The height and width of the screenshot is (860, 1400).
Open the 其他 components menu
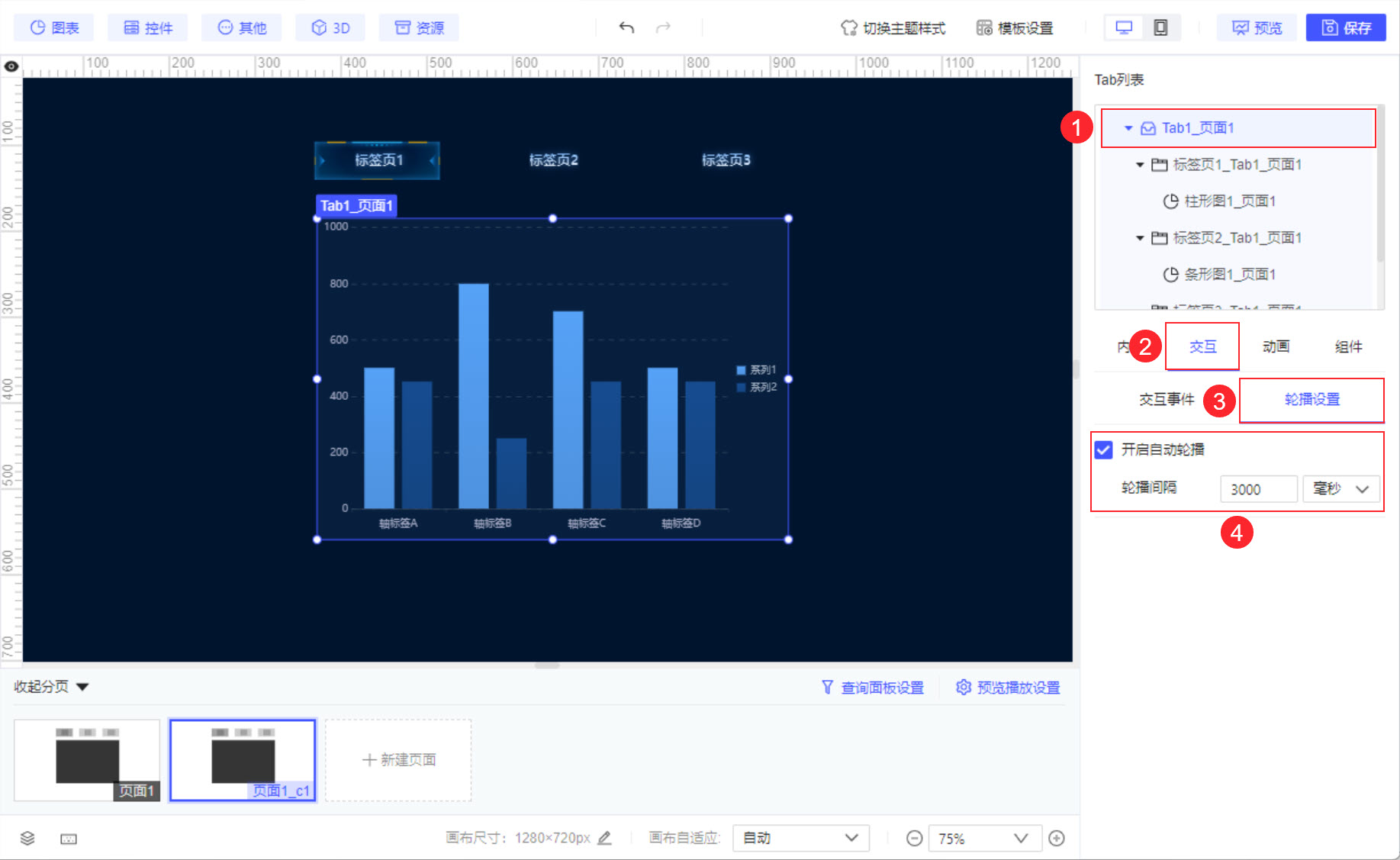coord(242,27)
